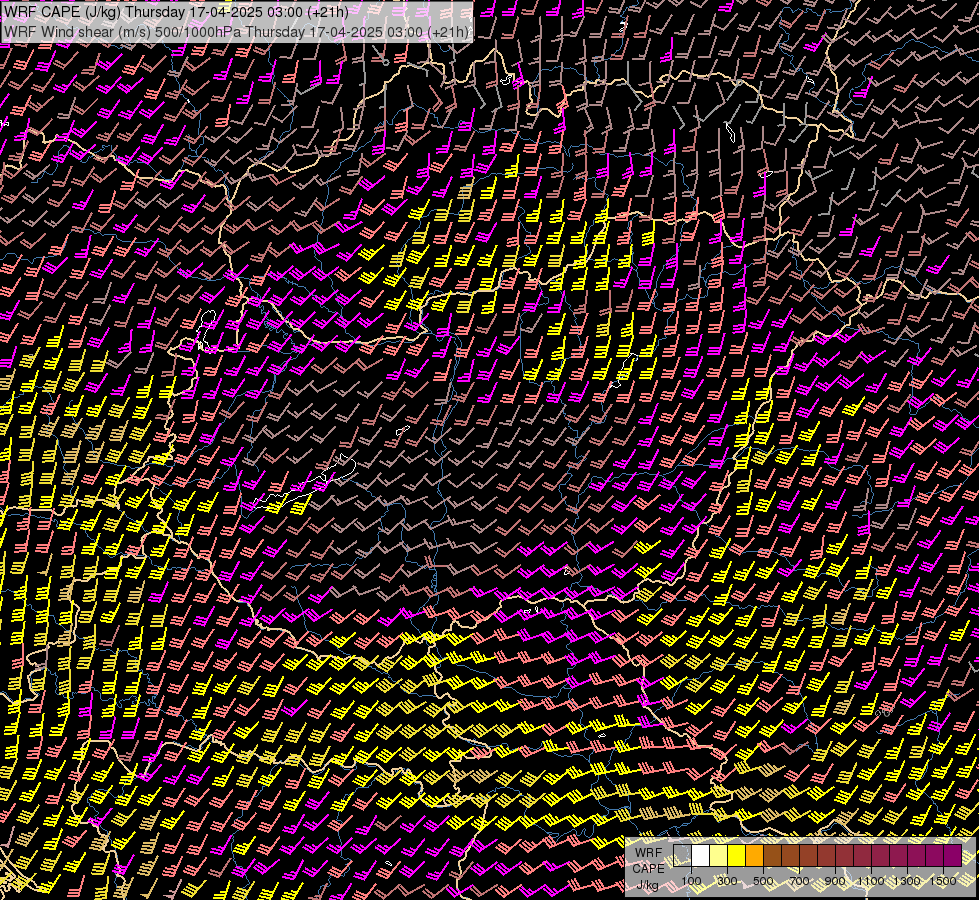The width and height of the screenshot is (979, 900).
Task: Click the legend value 1300
Action: (x=907, y=881)
